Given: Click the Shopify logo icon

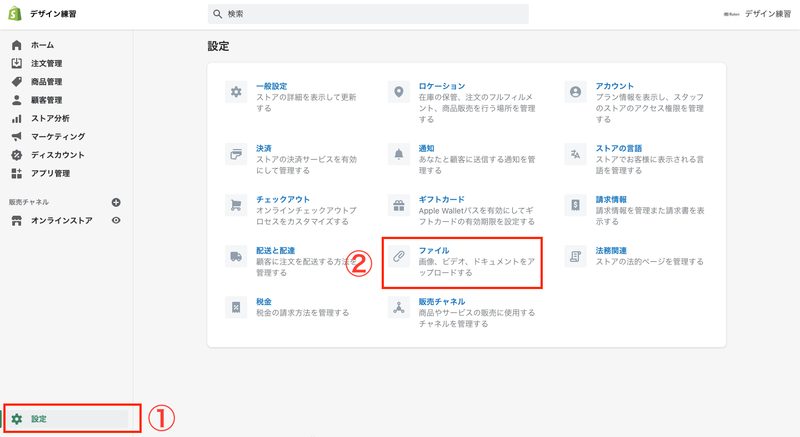Looking at the screenshot, I should [x=15, y=14].
